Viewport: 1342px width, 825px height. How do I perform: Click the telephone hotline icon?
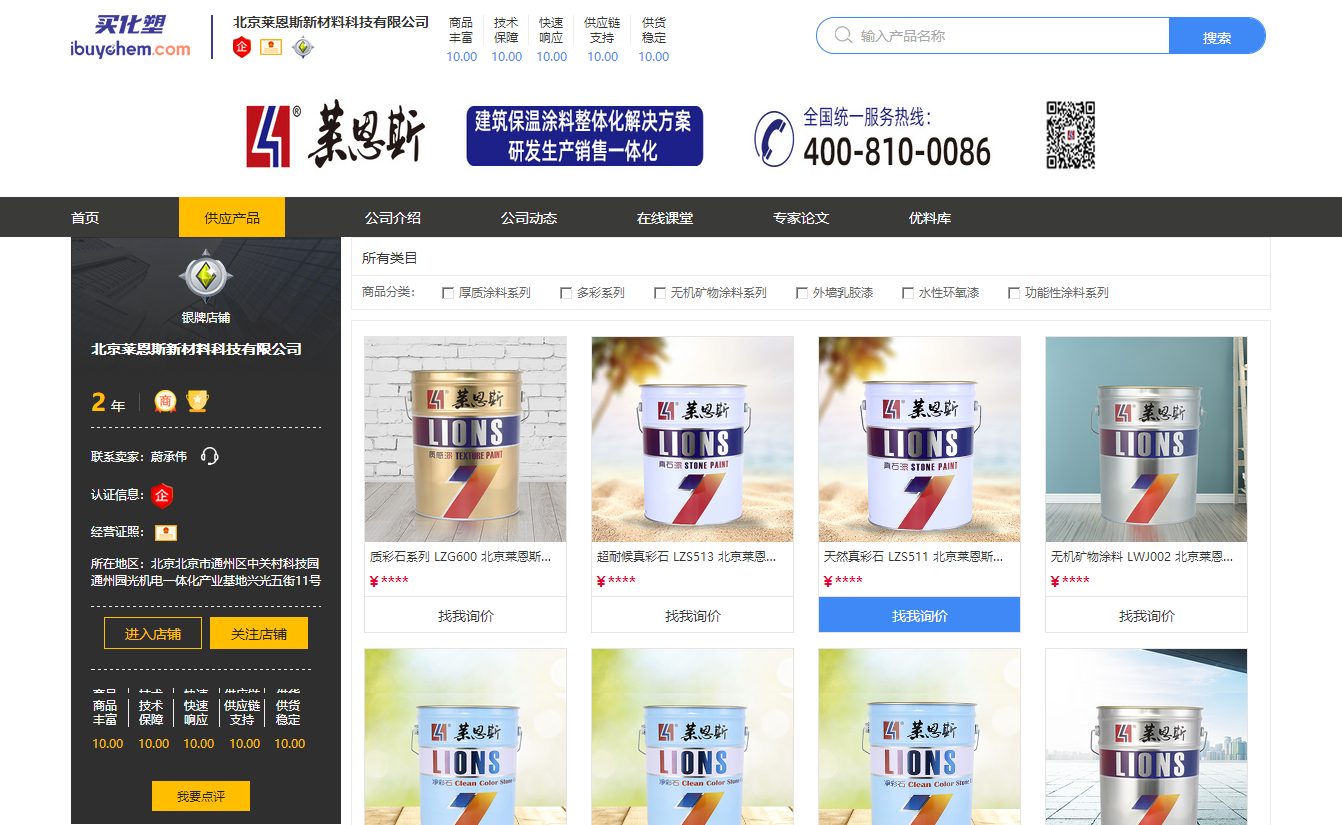point(774,138)
